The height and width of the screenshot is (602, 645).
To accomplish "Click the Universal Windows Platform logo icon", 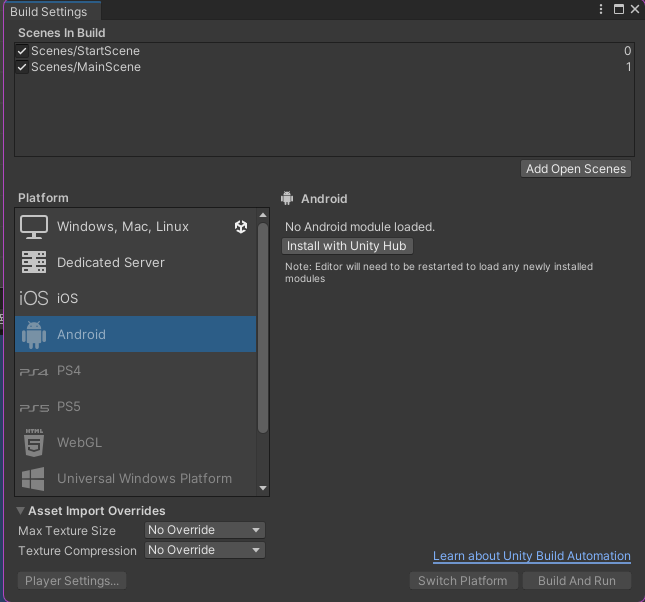I will click(33, 479).
